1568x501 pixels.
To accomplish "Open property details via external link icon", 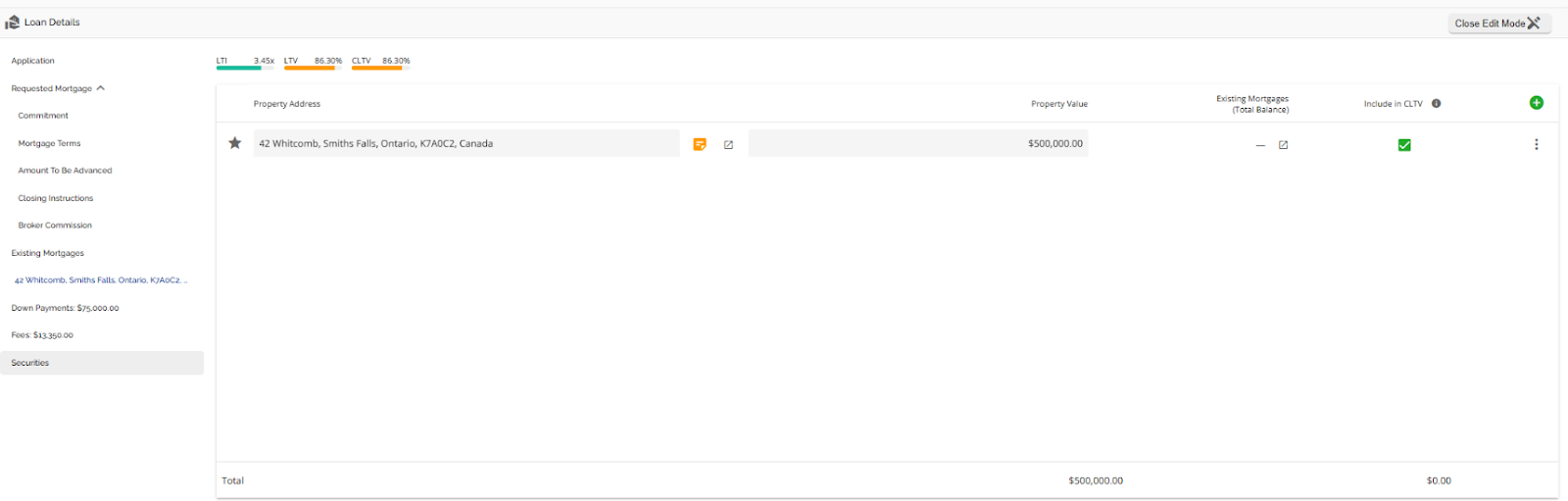I will [728, 144].
